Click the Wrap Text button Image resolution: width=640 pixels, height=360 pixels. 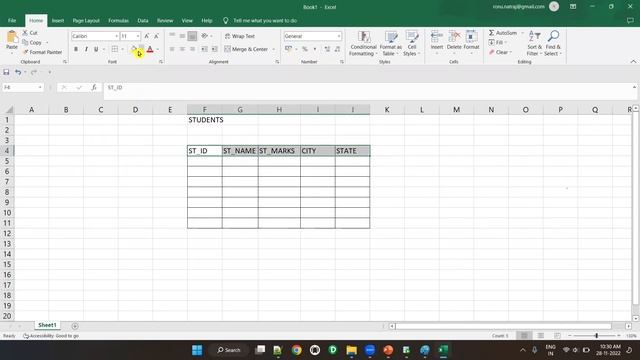click(240, 36)
